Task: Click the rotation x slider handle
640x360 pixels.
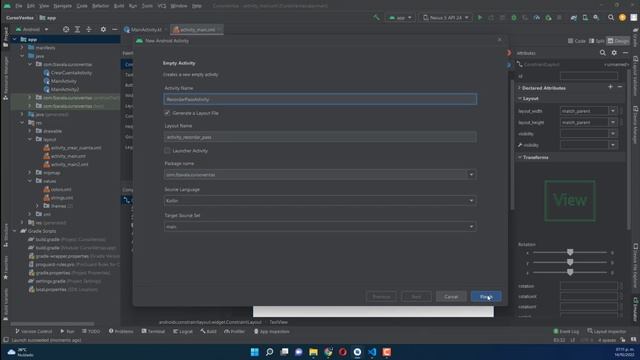Action: (x=570, y=252)
